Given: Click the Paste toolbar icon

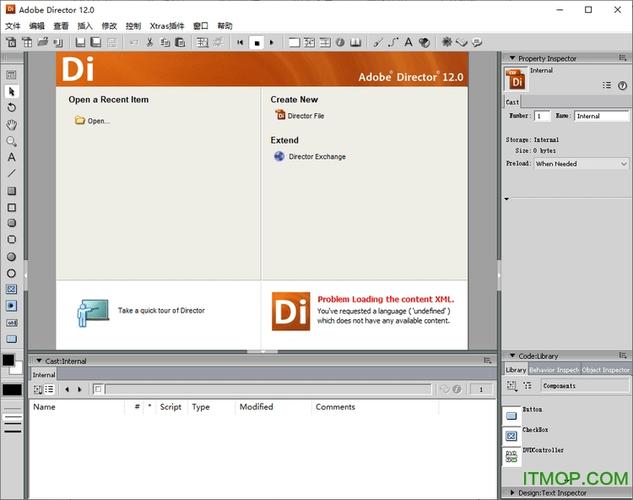Looking at the screenshot, I should [x=180, y=42].
